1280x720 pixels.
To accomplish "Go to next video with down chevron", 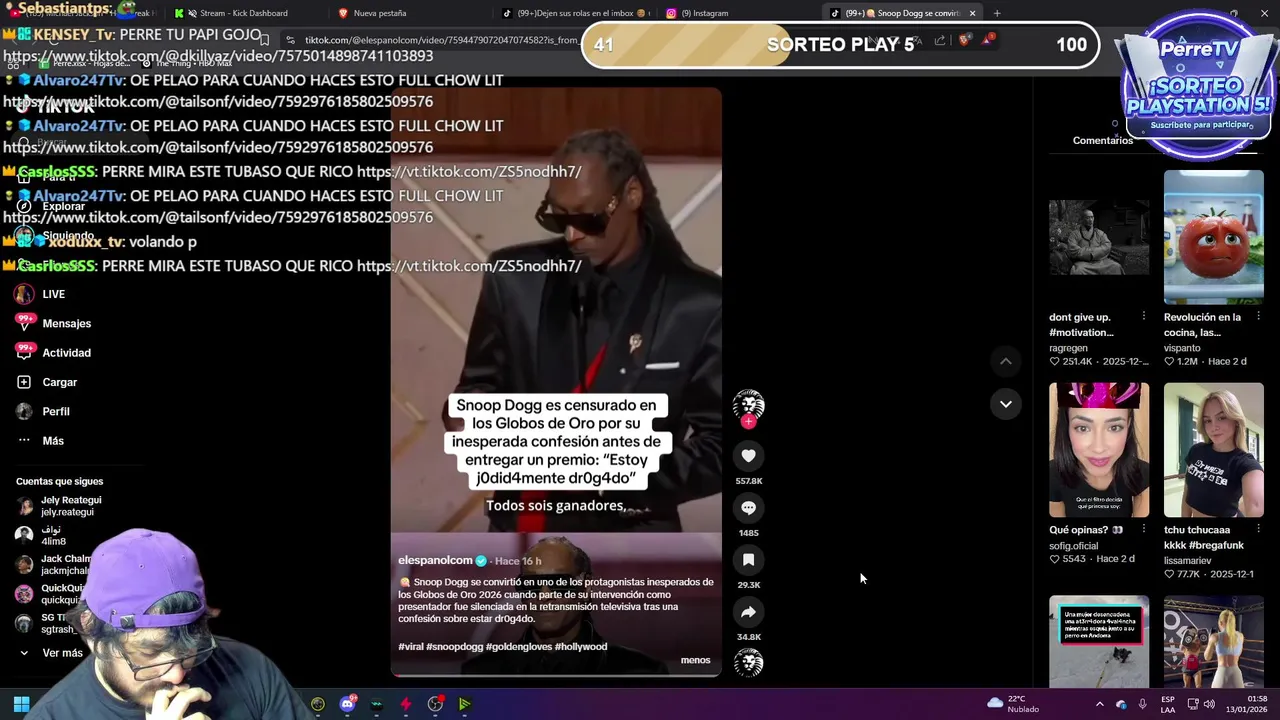I will point(1006,404).
